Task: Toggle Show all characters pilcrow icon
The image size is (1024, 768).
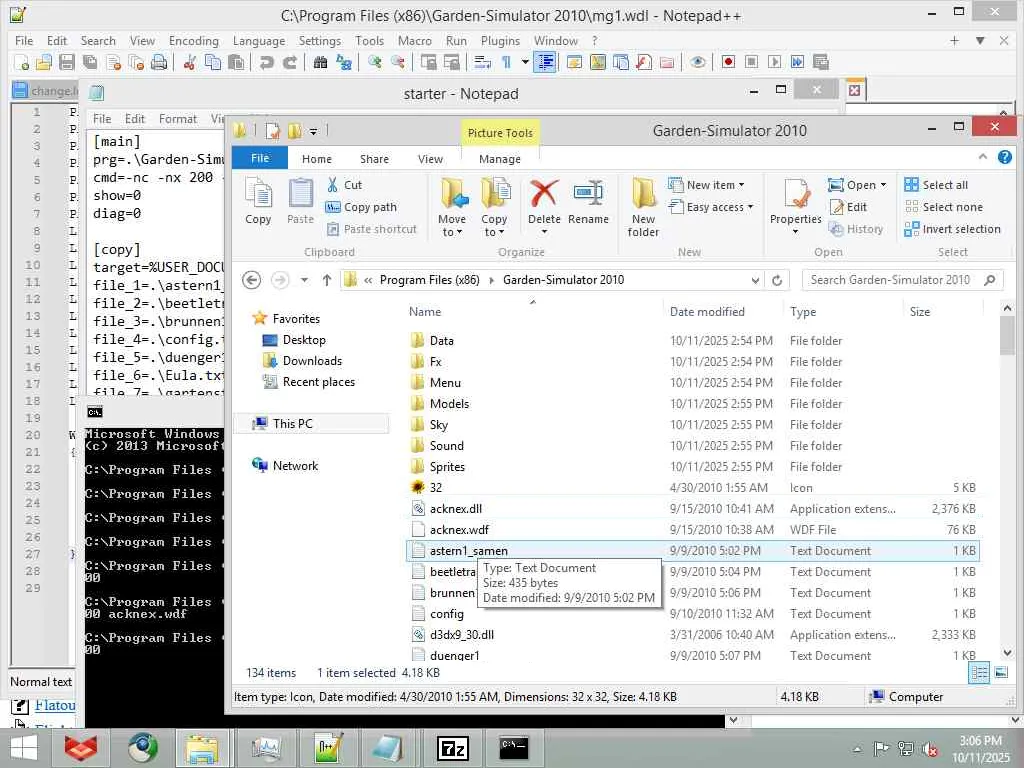Action: pos(506,62)
